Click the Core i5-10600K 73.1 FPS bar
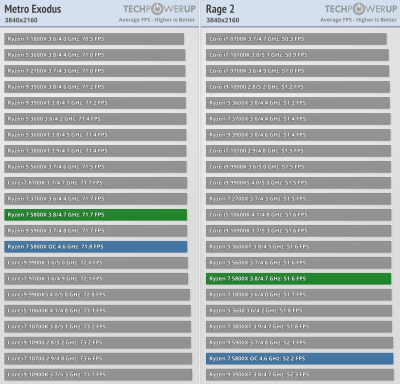The width and height of the screenshot is (400, 384). [97, 311]
